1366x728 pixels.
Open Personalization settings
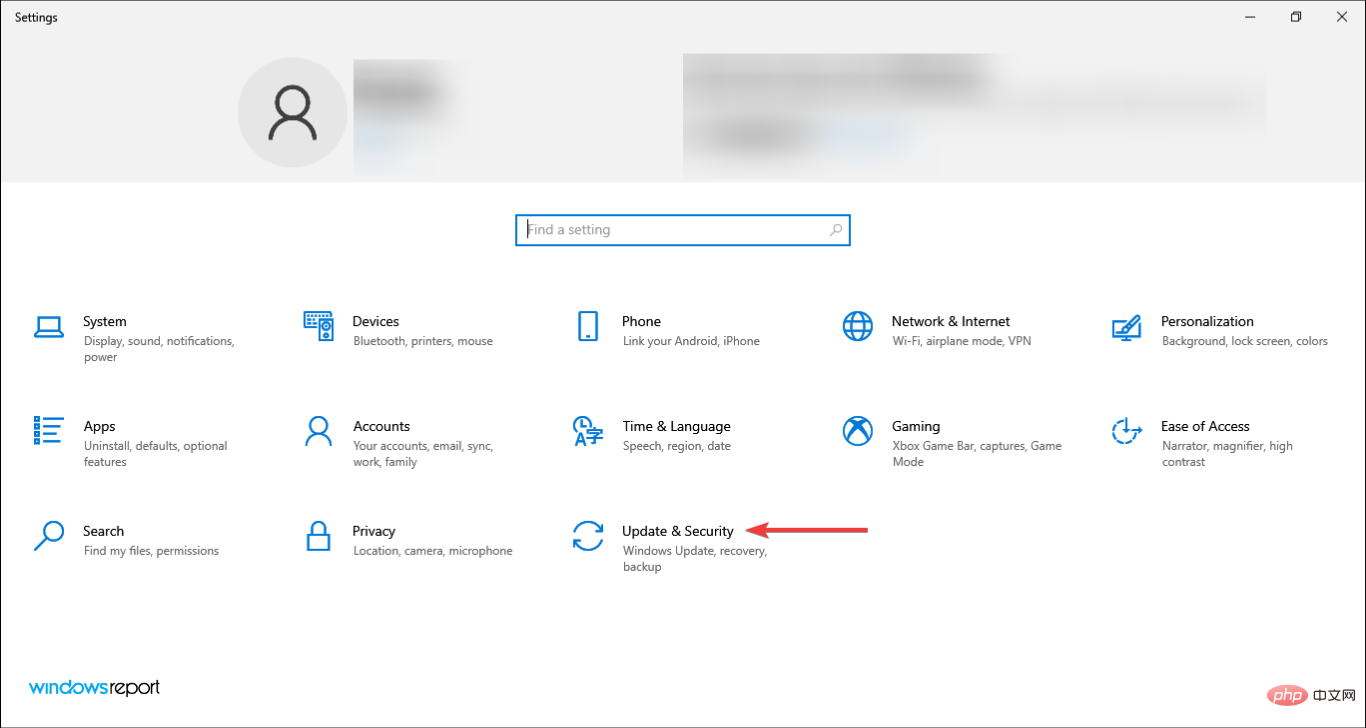[x=1207, y=321]
